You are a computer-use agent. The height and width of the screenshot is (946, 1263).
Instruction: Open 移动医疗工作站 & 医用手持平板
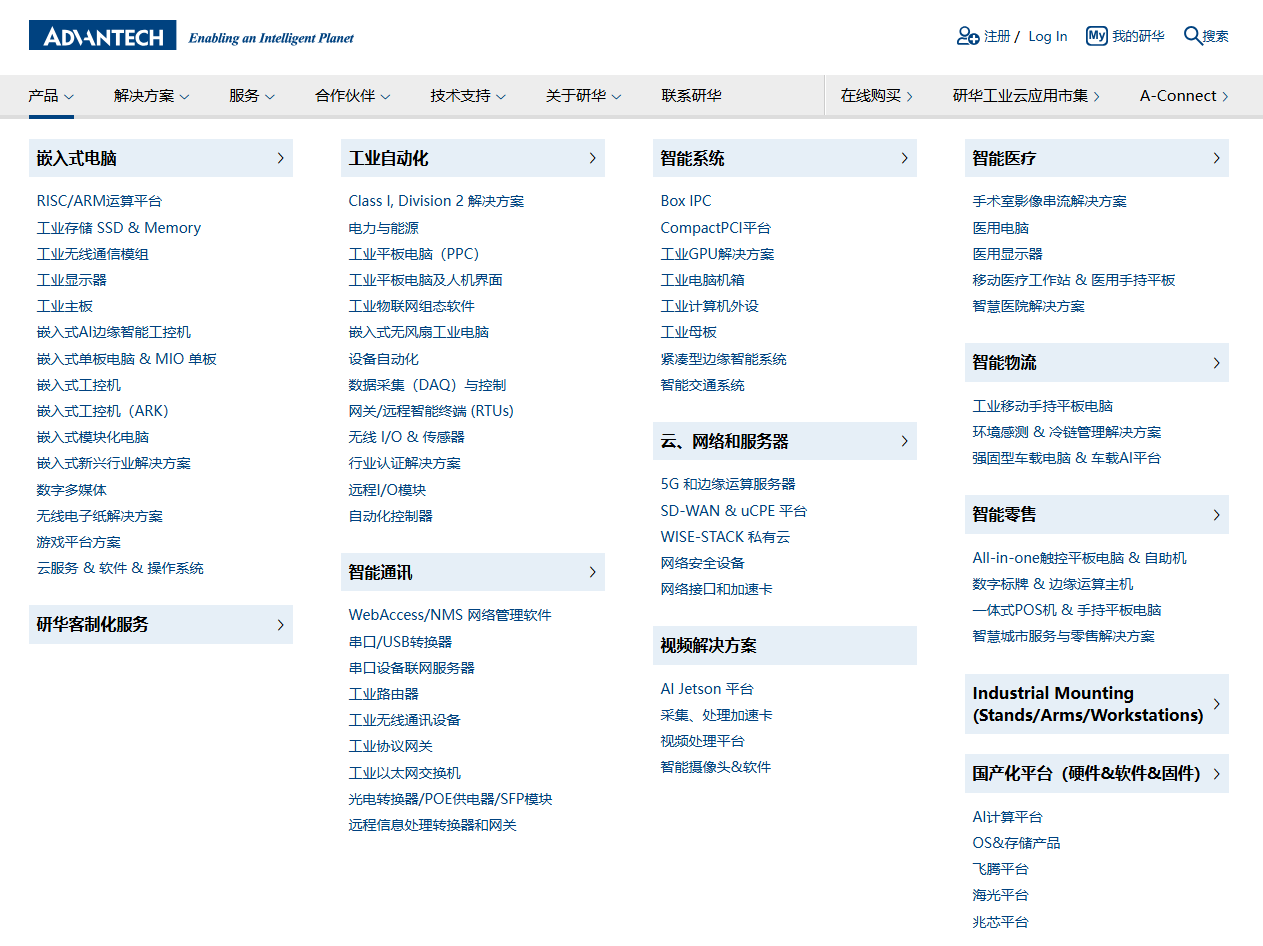pyautogui.click(x=1074, y=280)
